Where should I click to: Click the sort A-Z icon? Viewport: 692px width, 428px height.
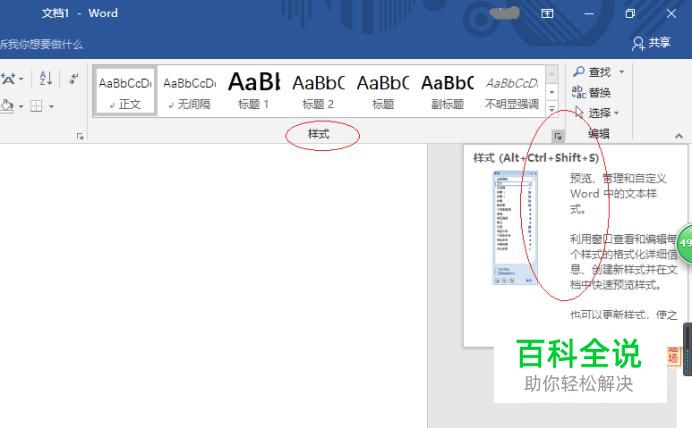click(46, 79)
